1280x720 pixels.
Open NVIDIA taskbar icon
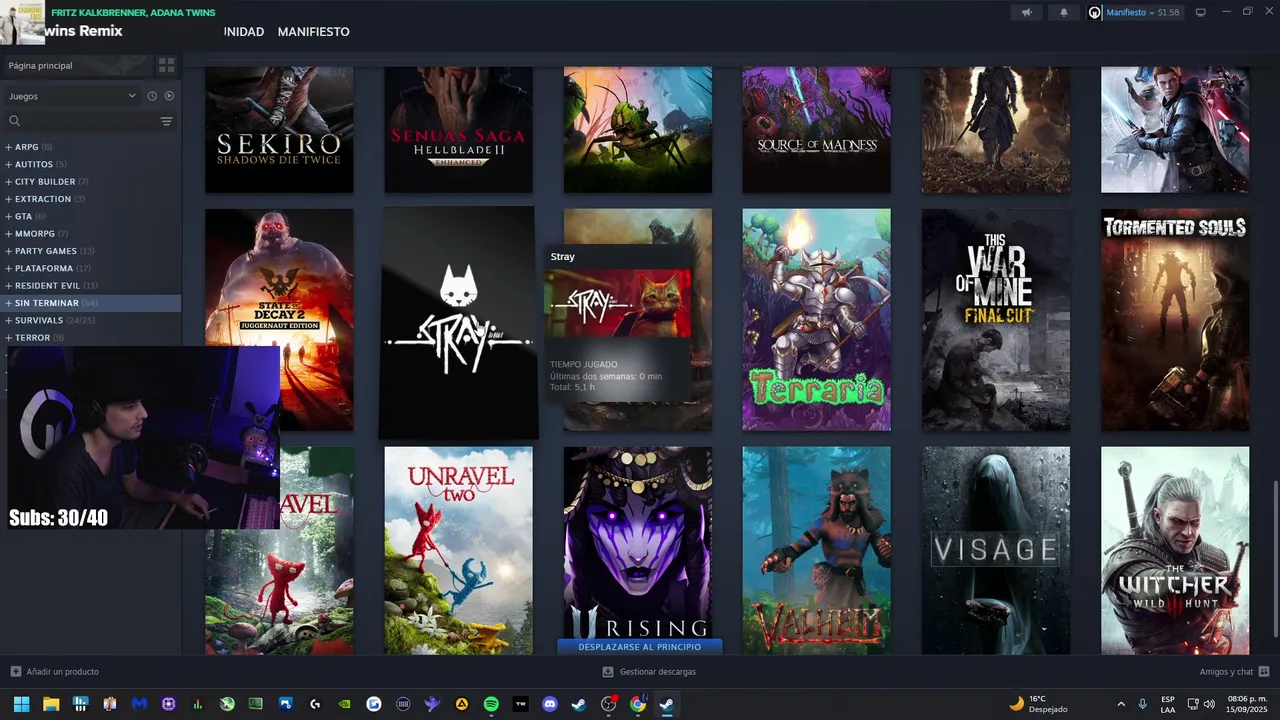[x=345, y=704]
